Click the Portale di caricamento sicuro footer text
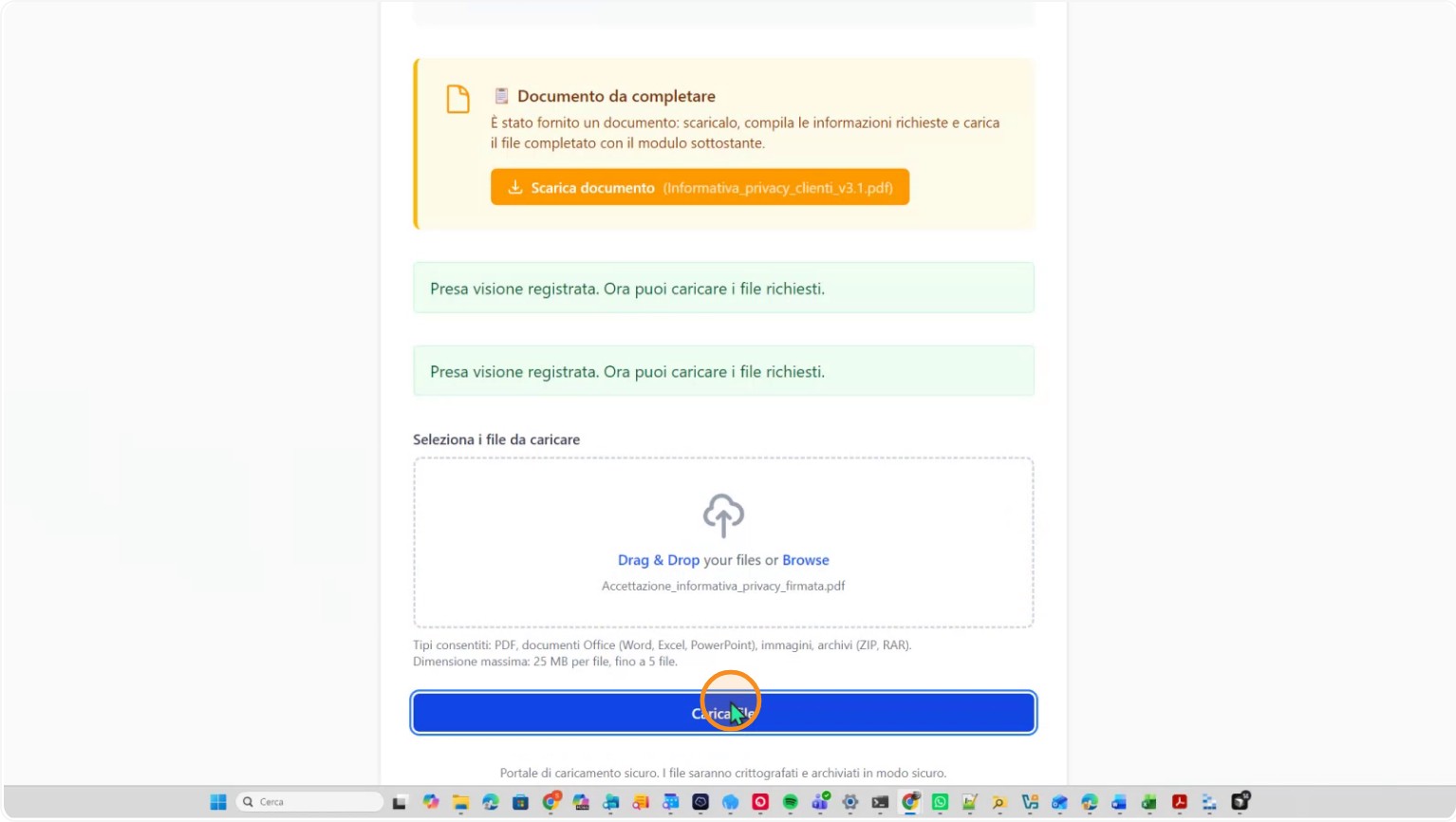The width and height of the screenshot is (1456, 822). [723, 773]
